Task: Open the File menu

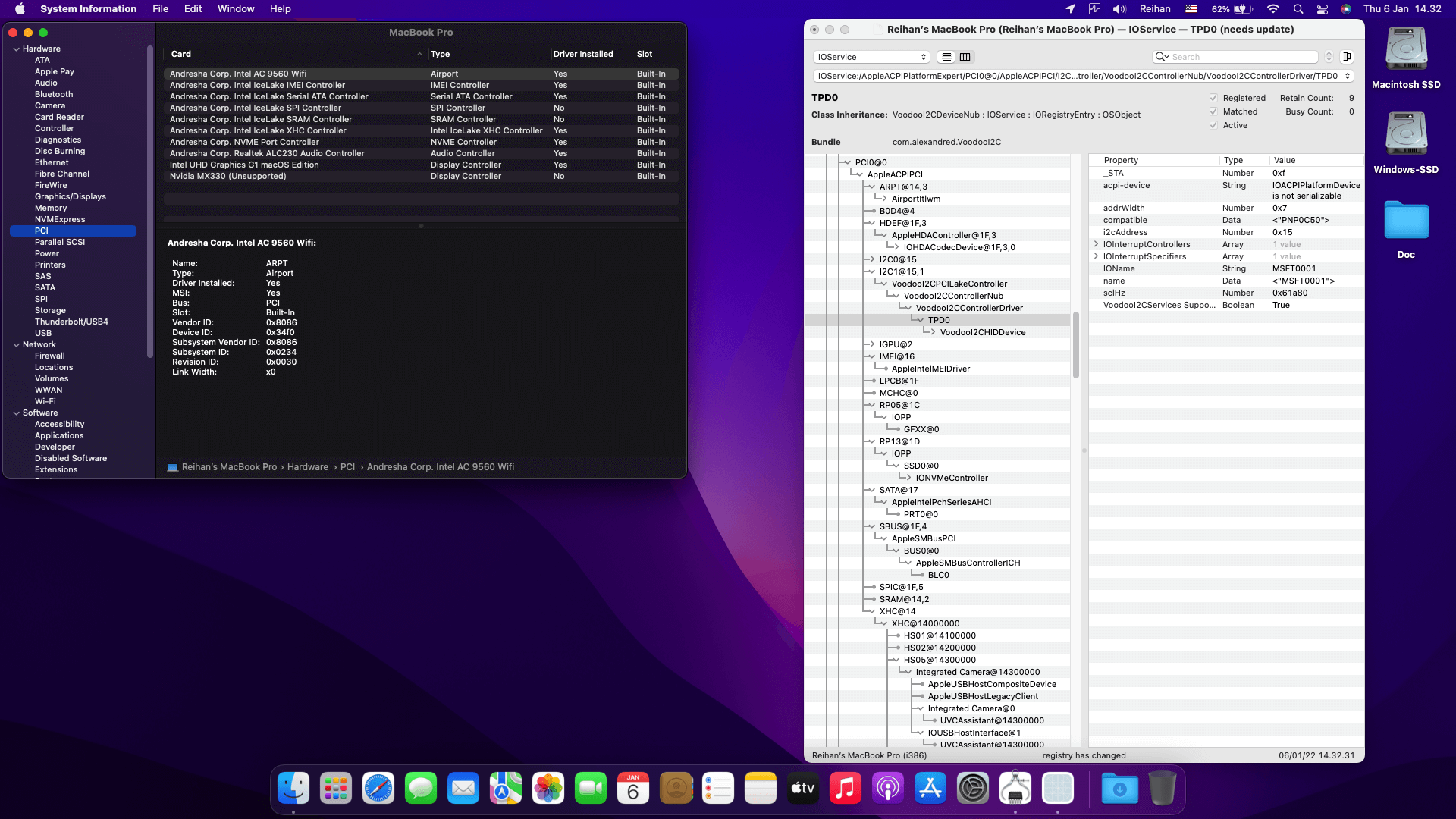Action: coord(160,9)
